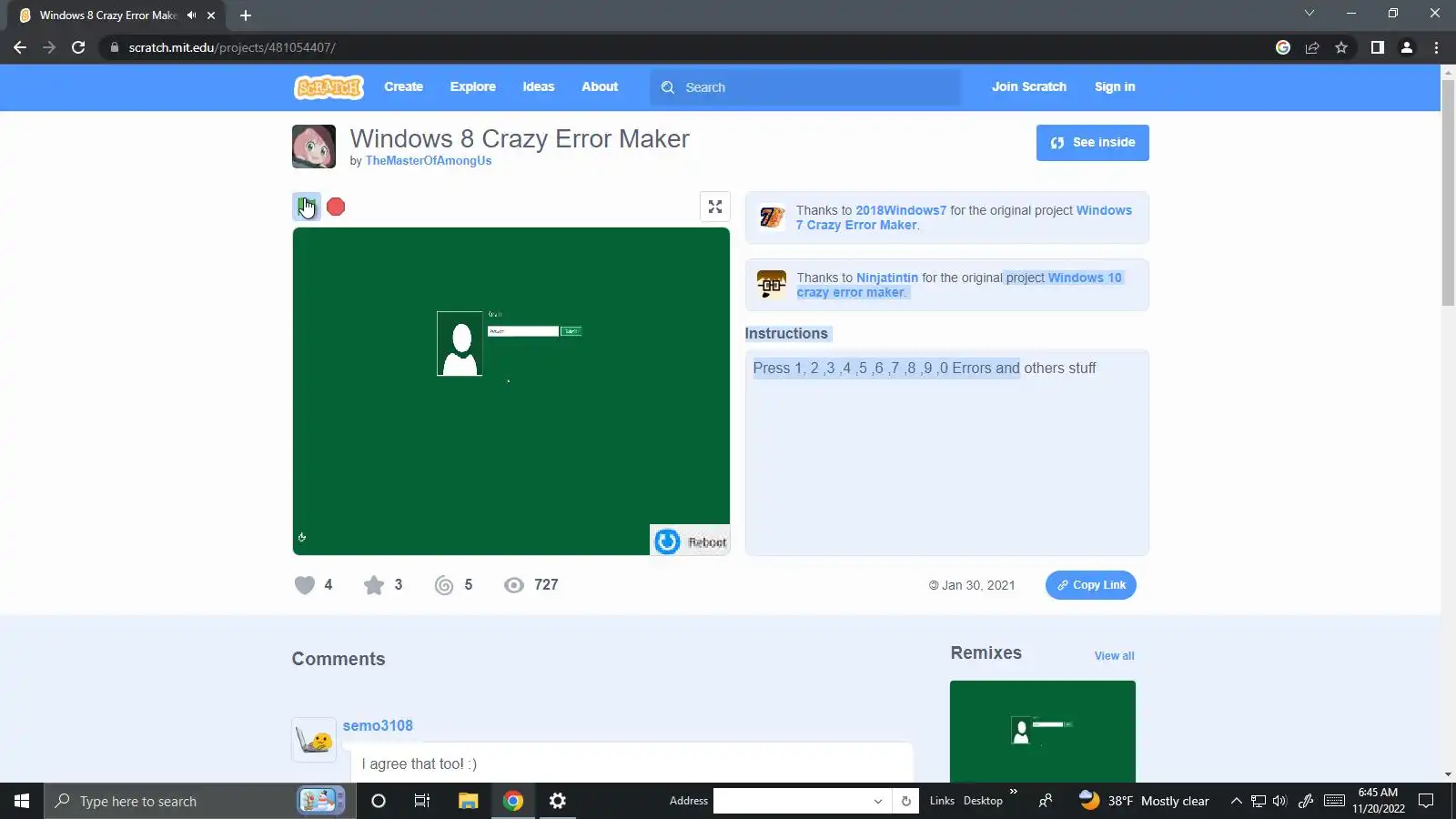Screen dimensions: 1456x819
Task: Open the weather widget 38°F Mostly clear
Action: point(1144,801)
